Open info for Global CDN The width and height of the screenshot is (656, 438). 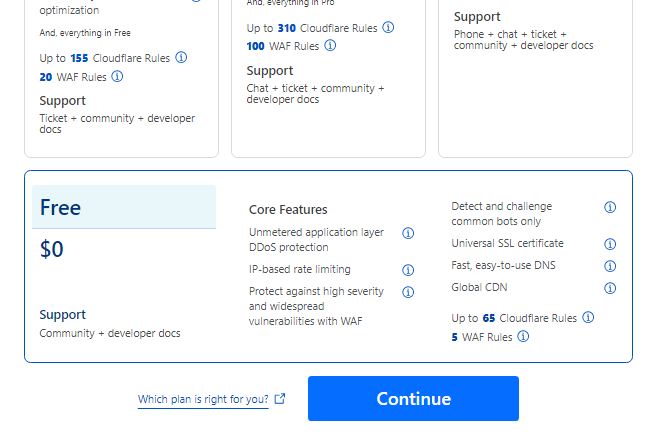[610, 288]
